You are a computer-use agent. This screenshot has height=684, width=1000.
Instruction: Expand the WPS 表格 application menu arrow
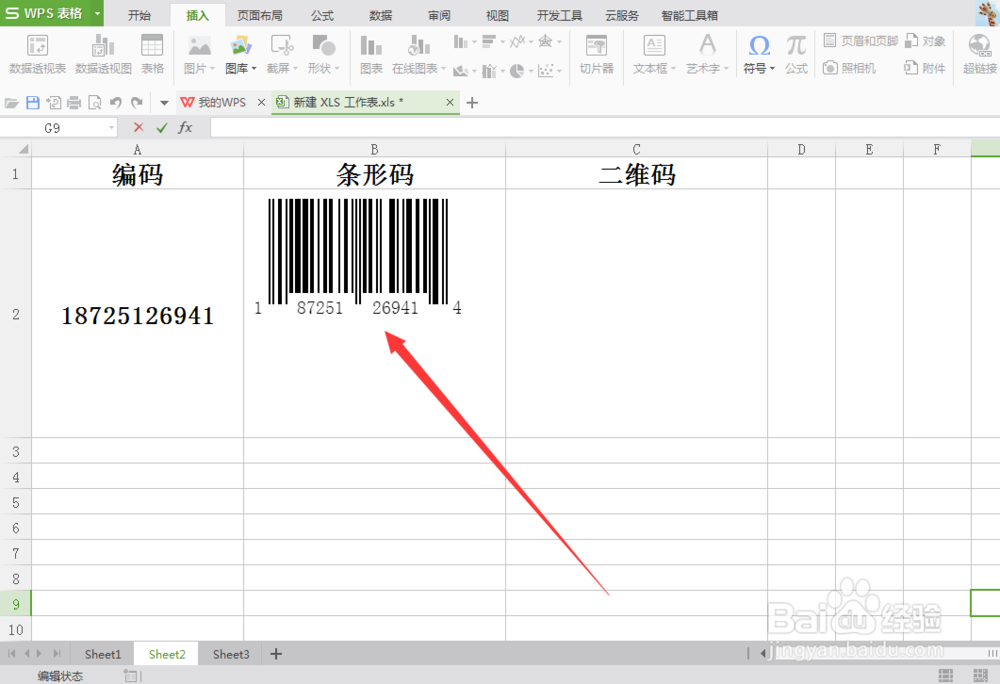pos(98,13)
